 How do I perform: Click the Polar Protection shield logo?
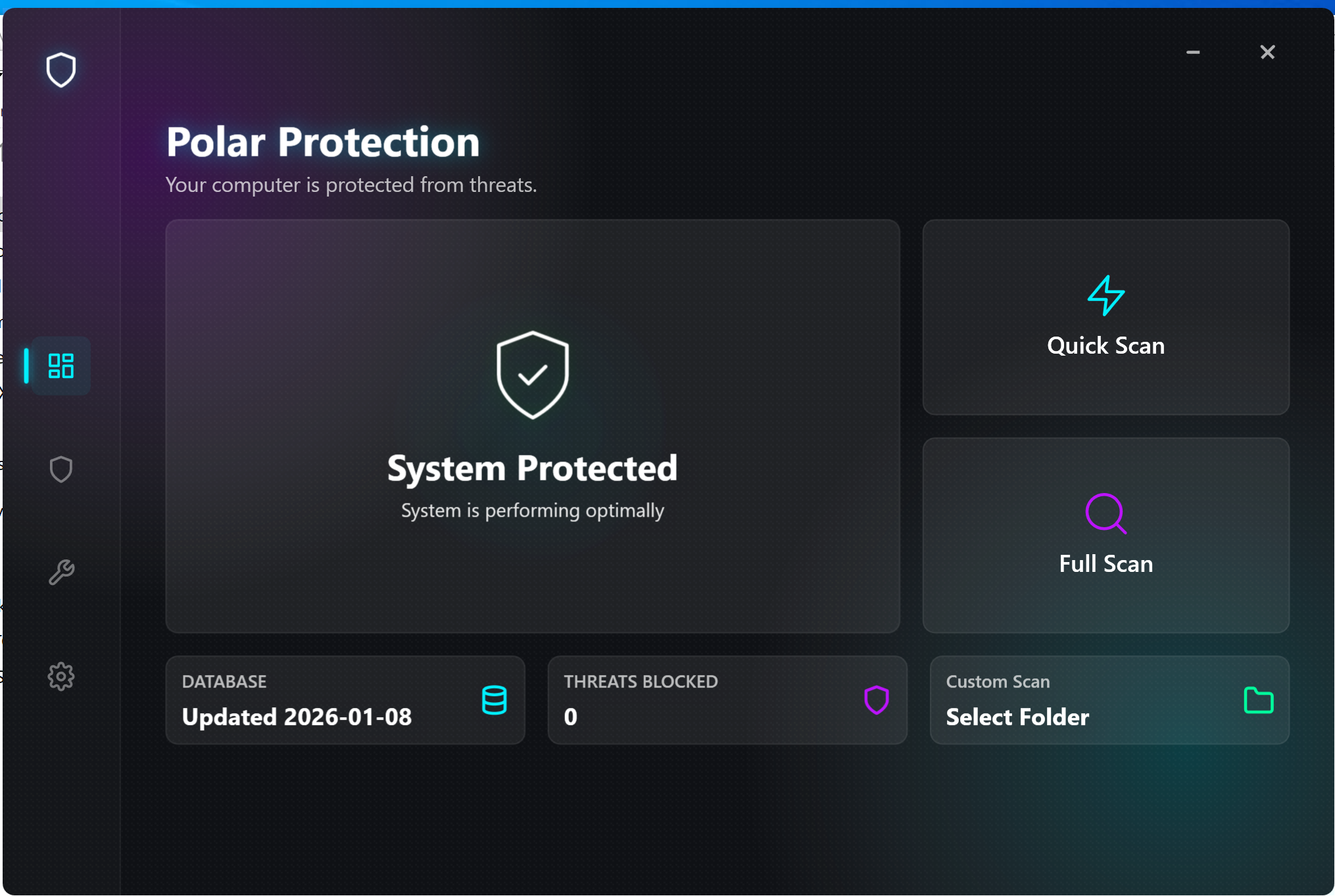[x=61, y=70]
